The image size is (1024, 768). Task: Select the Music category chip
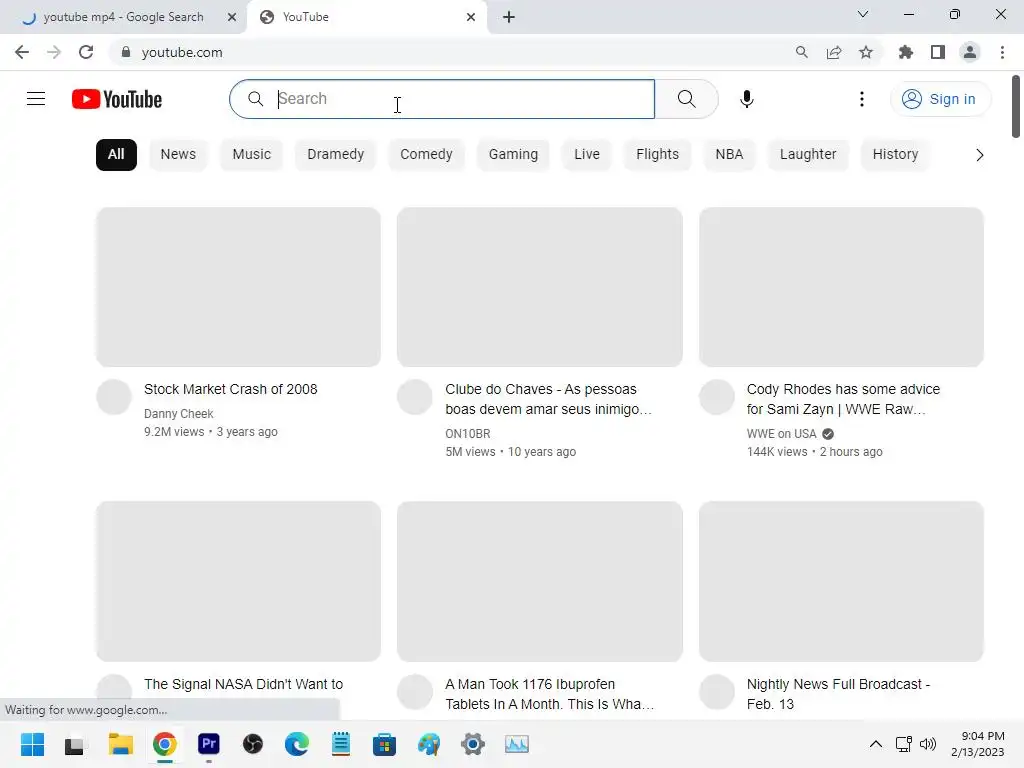point(251,155)
